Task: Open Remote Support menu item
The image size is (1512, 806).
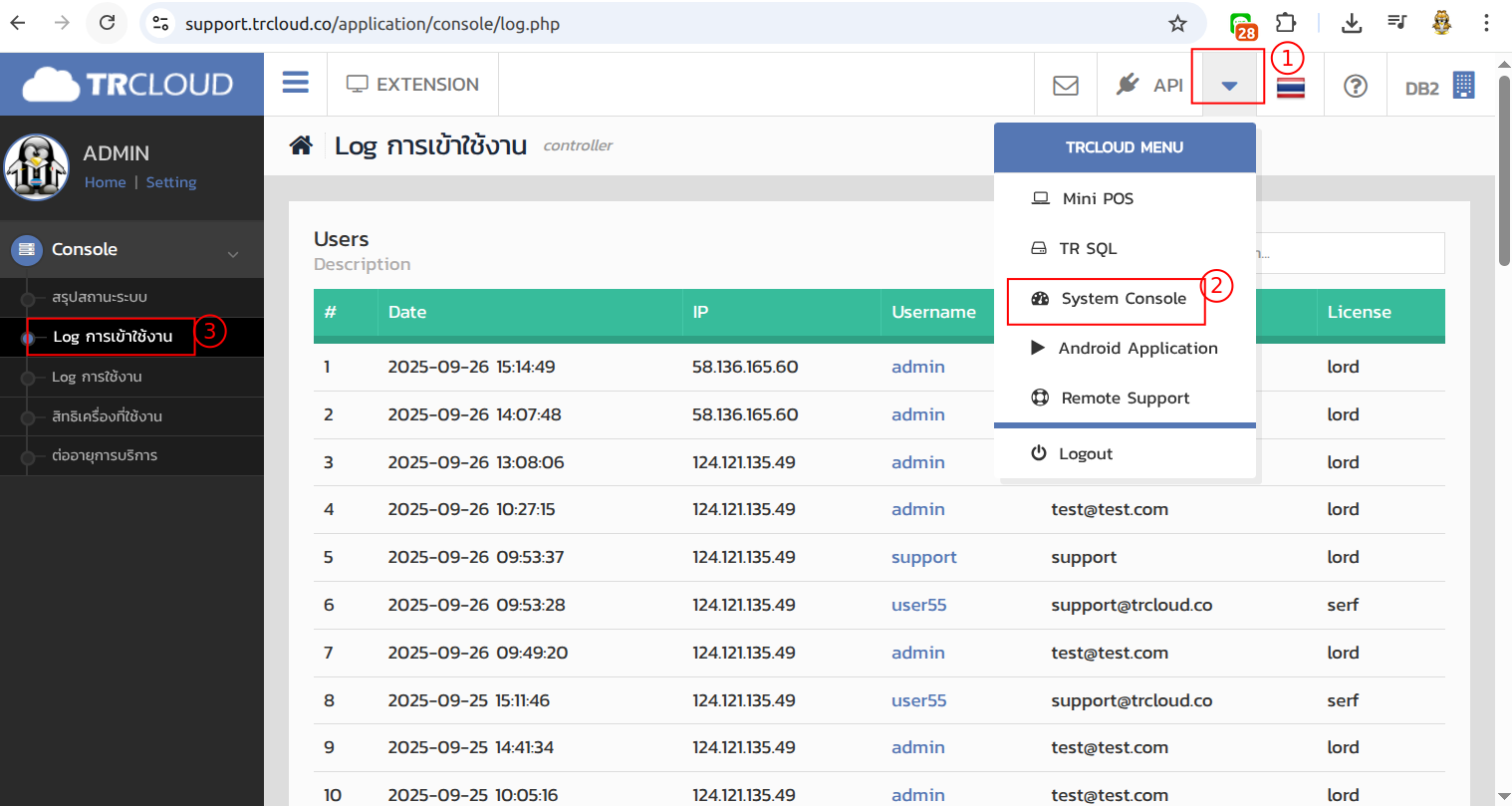Action: coord(1125,399)
